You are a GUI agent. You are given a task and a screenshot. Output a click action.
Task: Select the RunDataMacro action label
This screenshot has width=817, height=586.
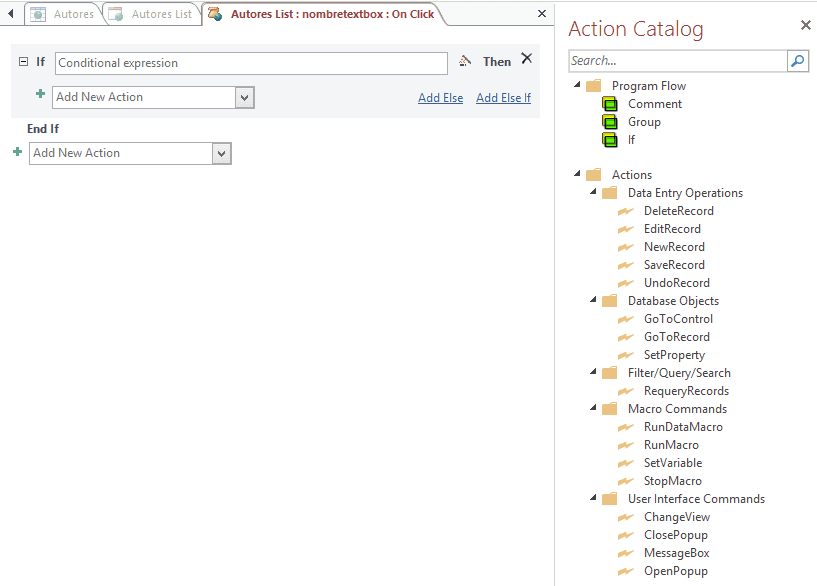pos(683,427)
